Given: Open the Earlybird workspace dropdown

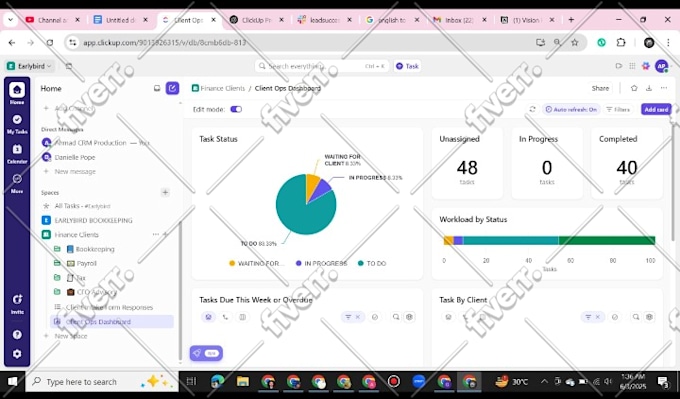Looking at the screenshot, I should (x=29, y=66).
